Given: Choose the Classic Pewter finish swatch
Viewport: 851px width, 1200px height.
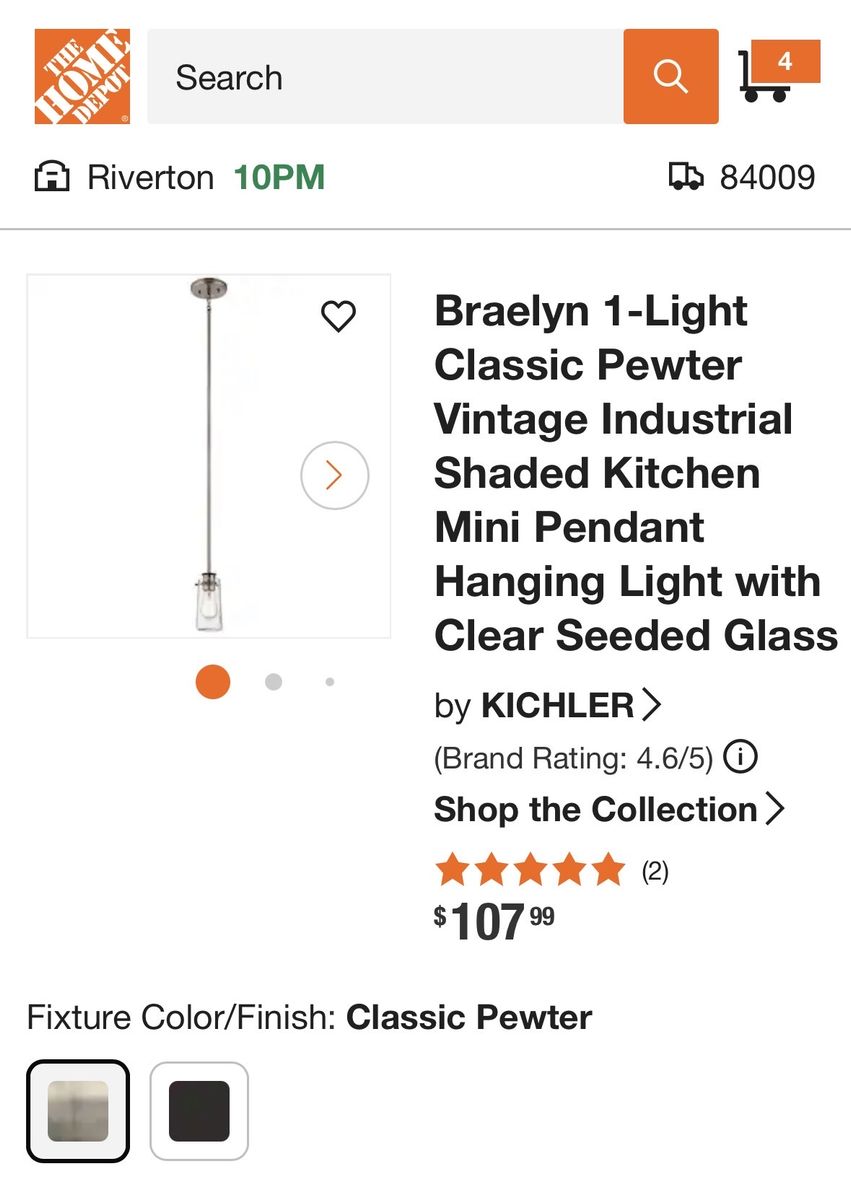Looking at the screenshot, I should [78, 1111].
